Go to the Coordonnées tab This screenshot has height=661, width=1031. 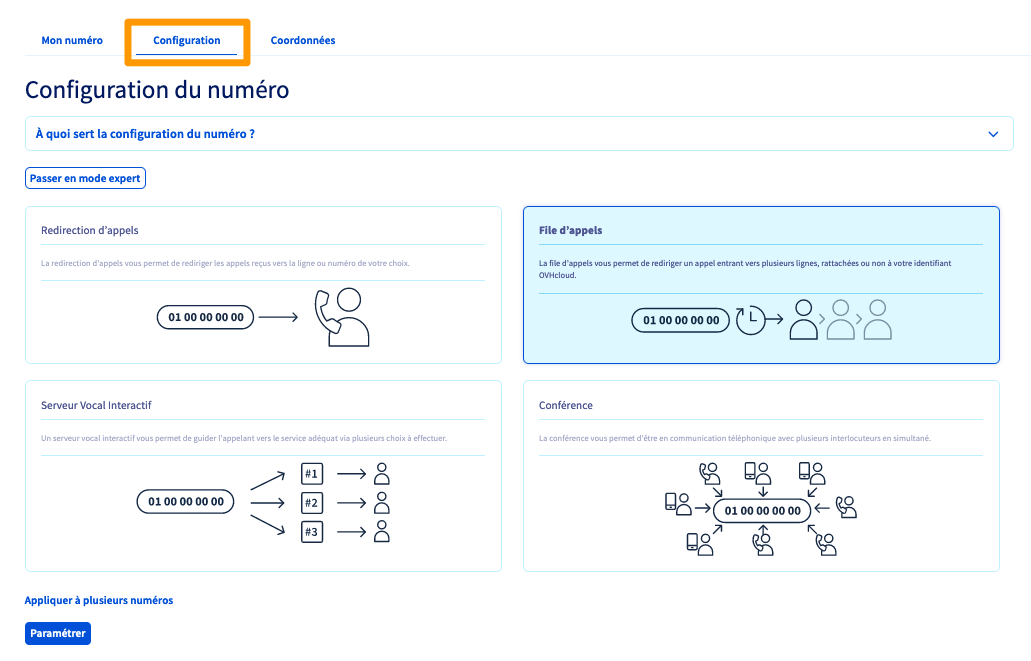[x=303, y=41]
